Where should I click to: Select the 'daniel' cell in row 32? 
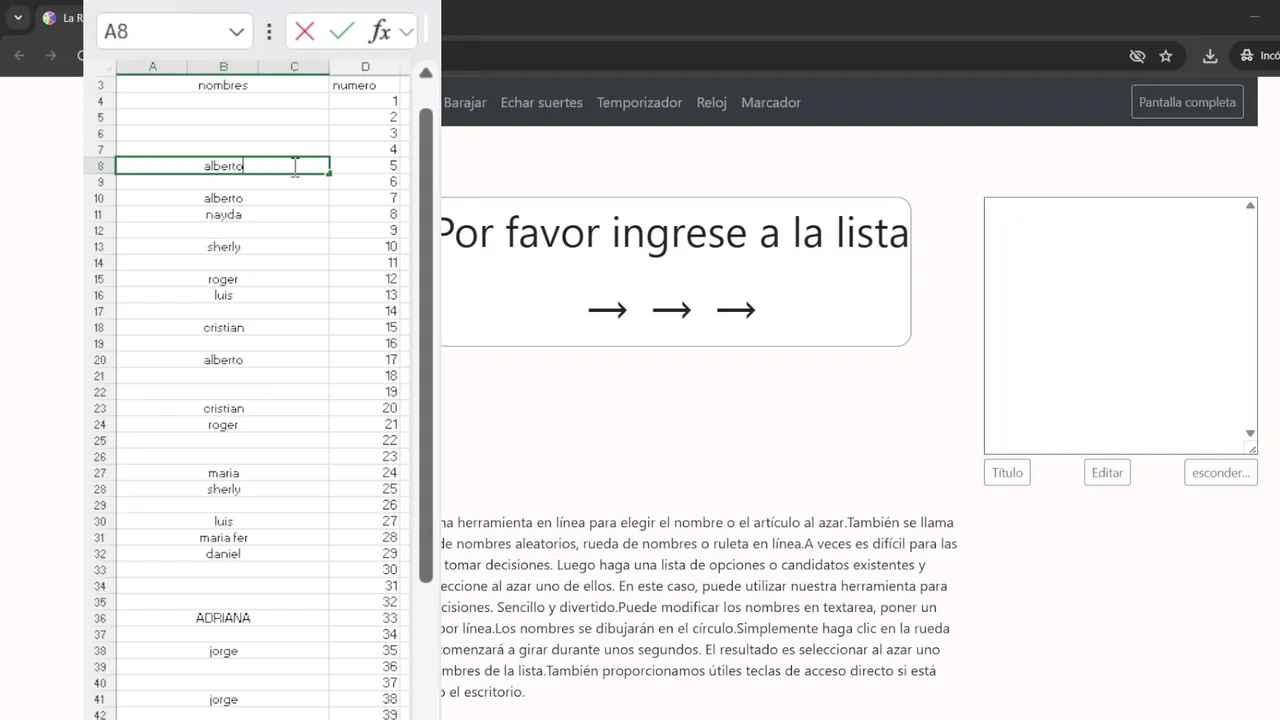223,553
